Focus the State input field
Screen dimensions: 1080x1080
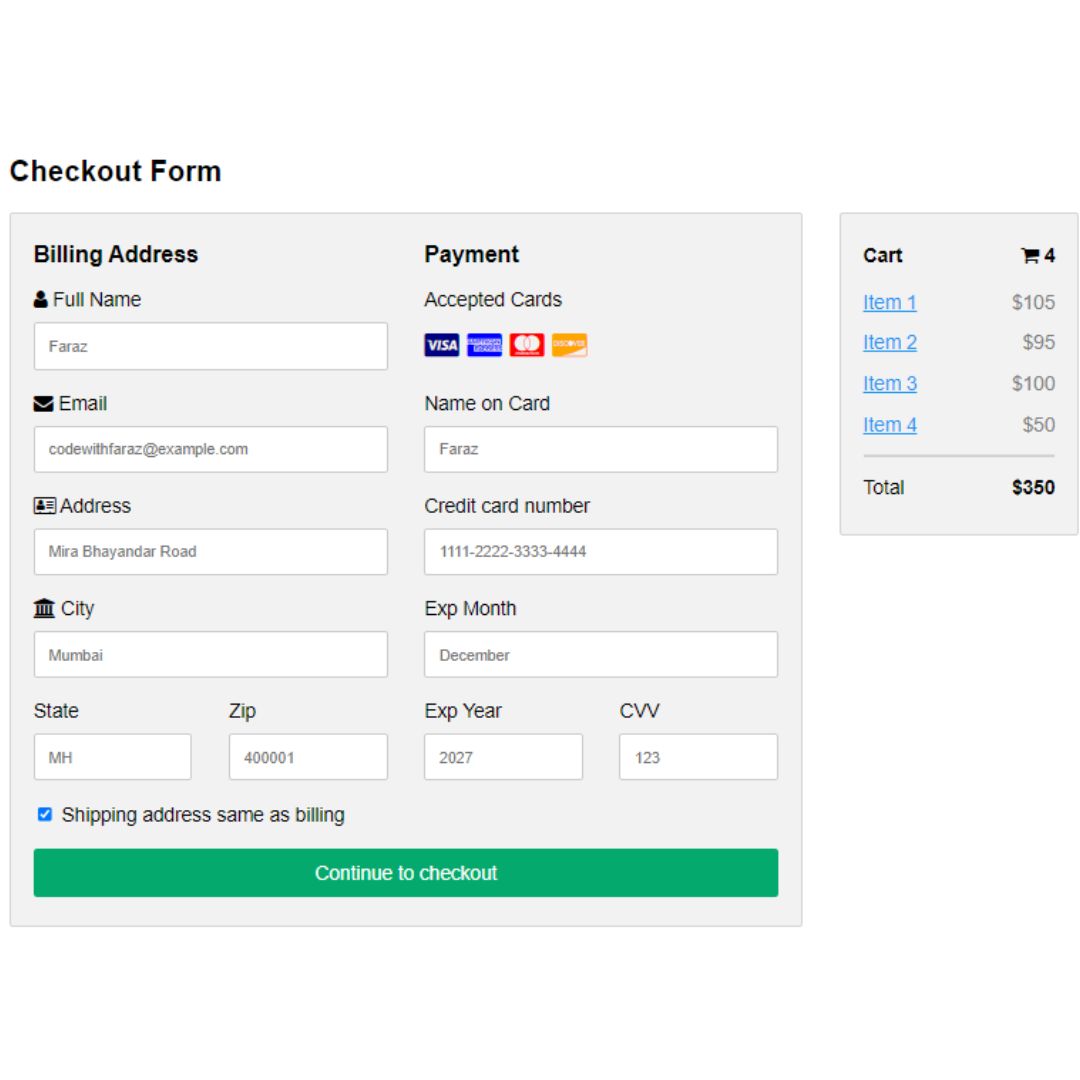pyautogui.click(x=112, y=757)
